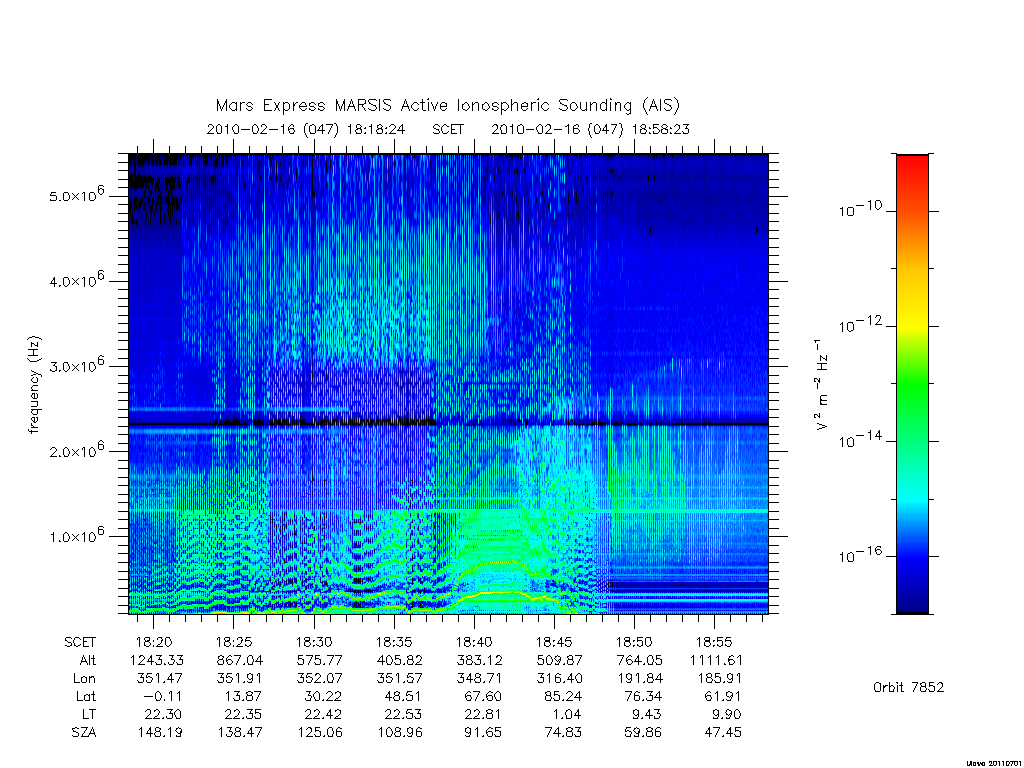Viewport: 1024px width, 768px height.
Task: Click the 18:25 time tick label
Action: pos(234,642)
